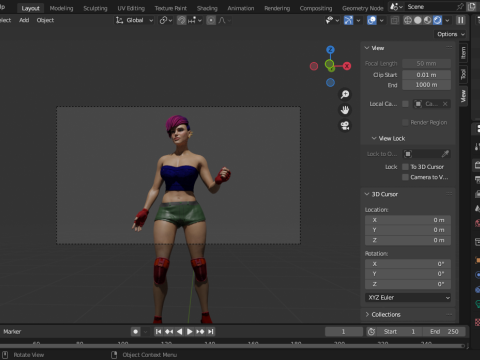
Task: Open the pivot point dropdown
Action: (x=166, y=20)
